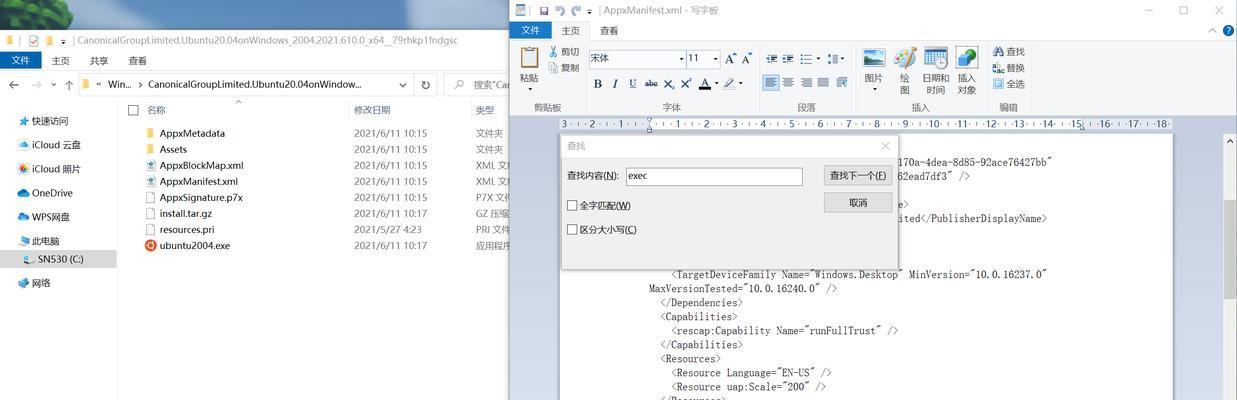Align text left in WordPad
Viewport: 1237px width, 400px height.
(x=771, y=83)
